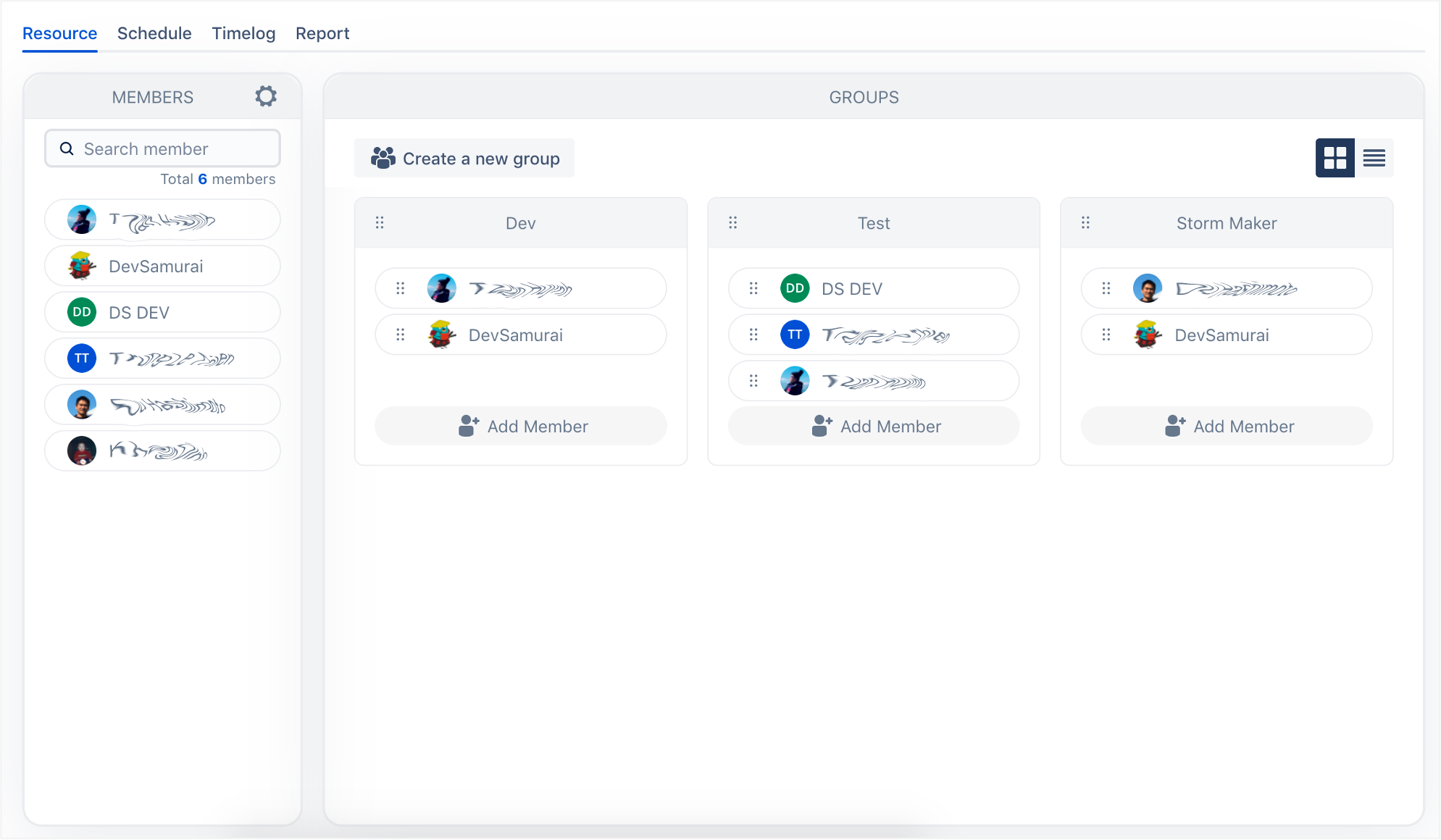Switch to list view layout
This screenshot has width=1441, height=840.
pos(1374,158)
